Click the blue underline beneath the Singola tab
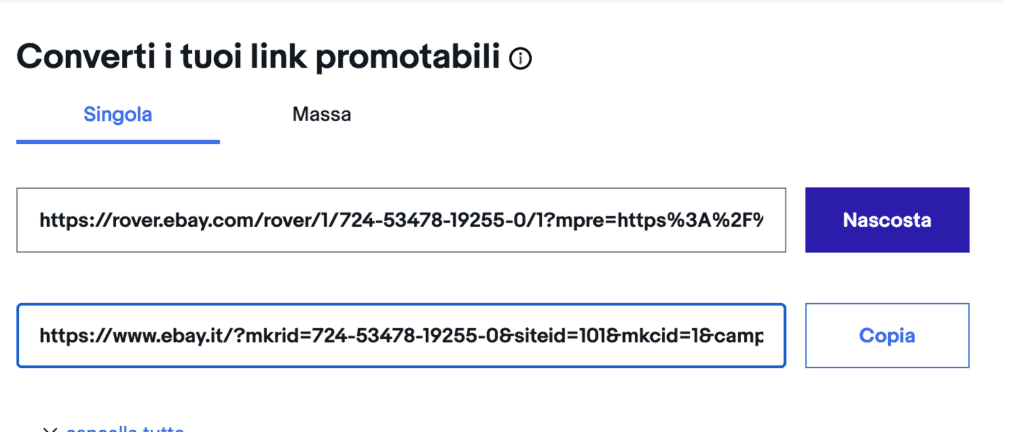The image size is (1024, 432). (x=118, y=141)
